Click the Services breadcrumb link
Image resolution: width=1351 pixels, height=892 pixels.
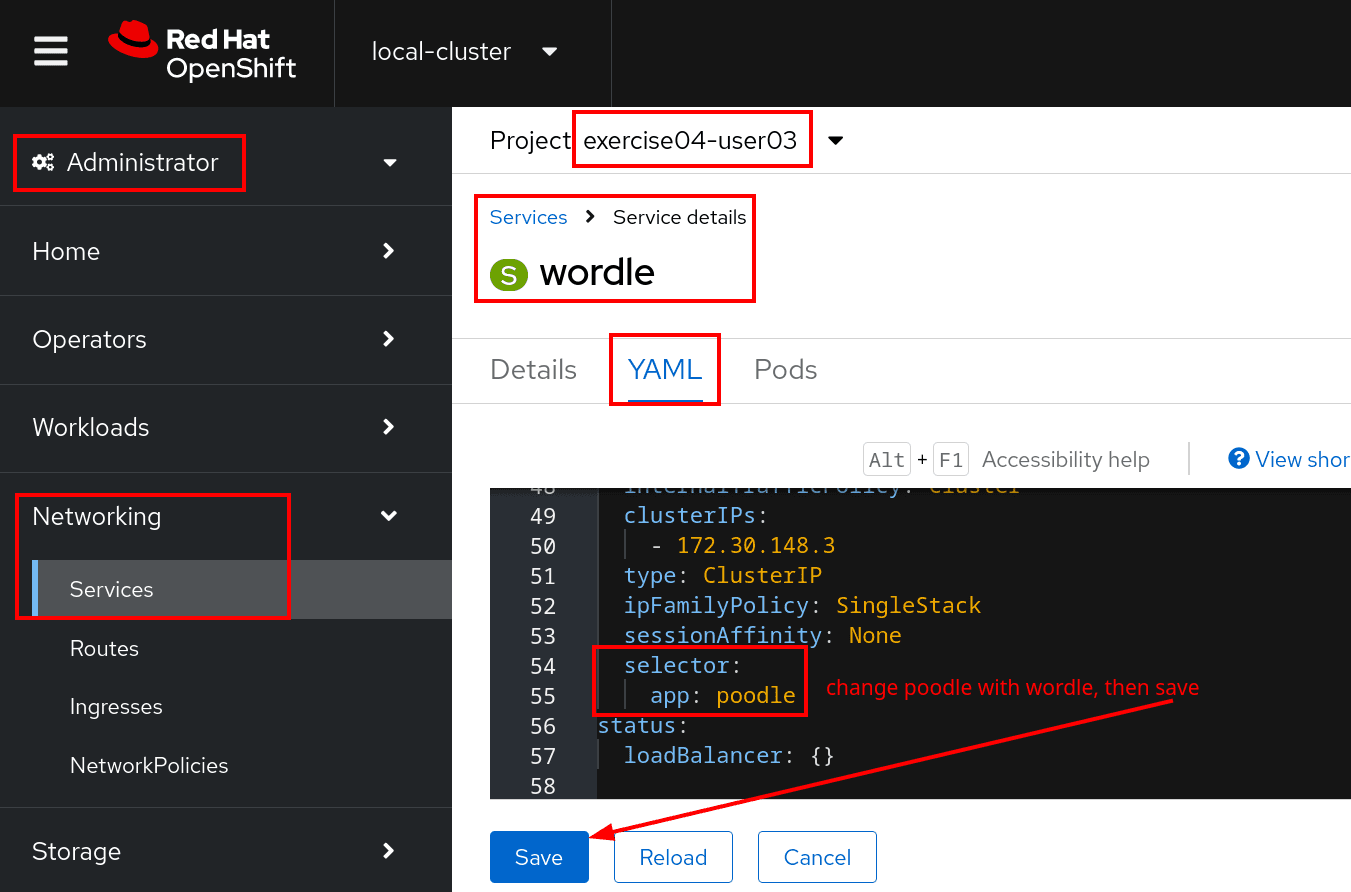click(528, 217)
